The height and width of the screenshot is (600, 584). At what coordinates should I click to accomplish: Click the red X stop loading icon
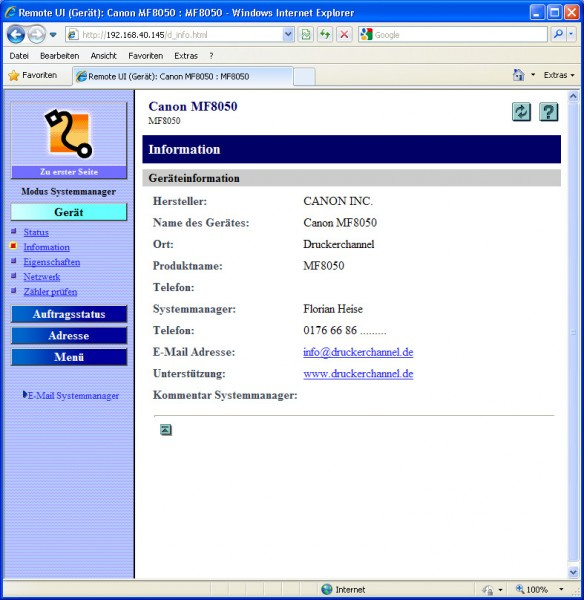tap(344, 35)
